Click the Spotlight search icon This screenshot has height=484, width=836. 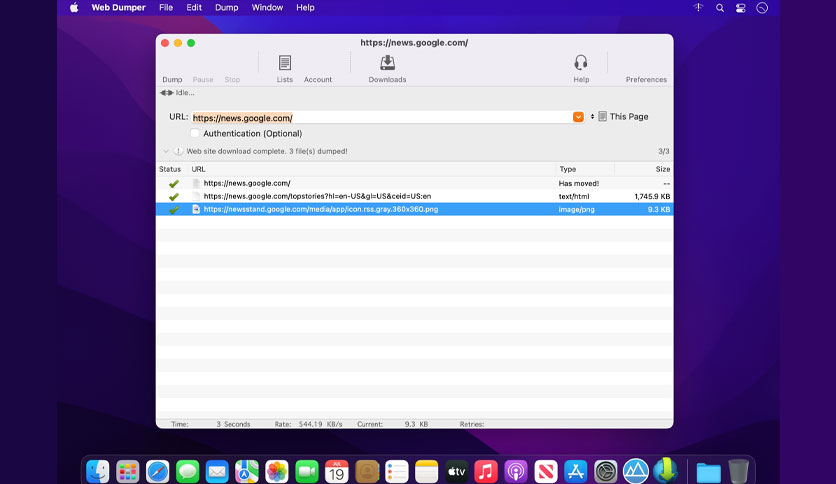click(720, 8)
